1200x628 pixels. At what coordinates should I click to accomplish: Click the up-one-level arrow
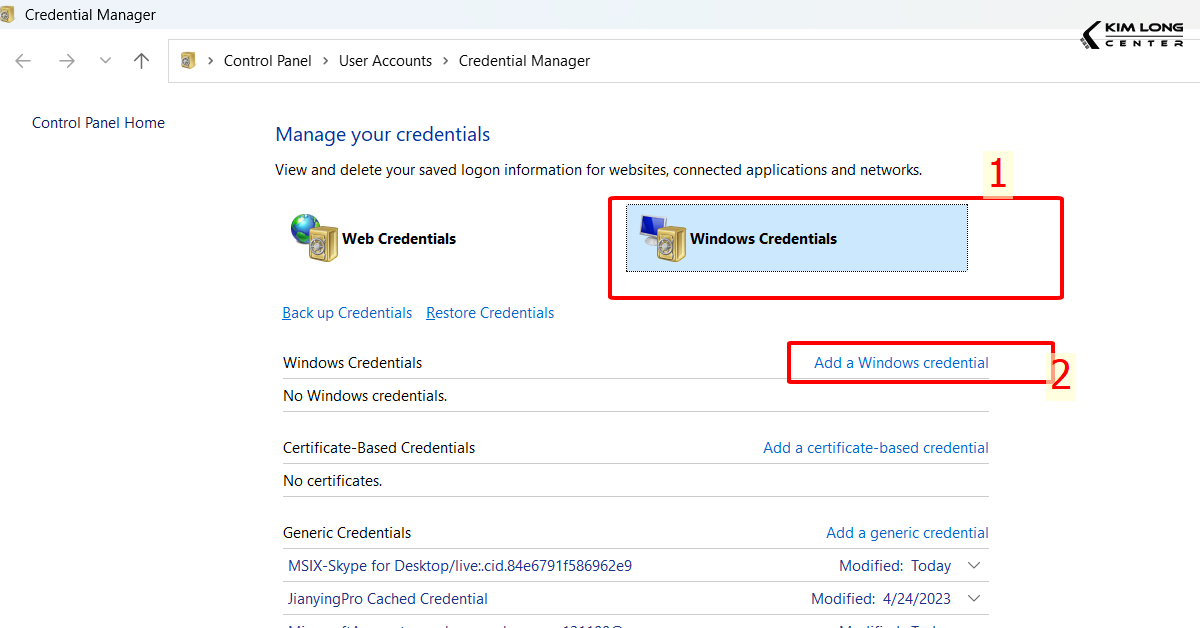point(141,60)
